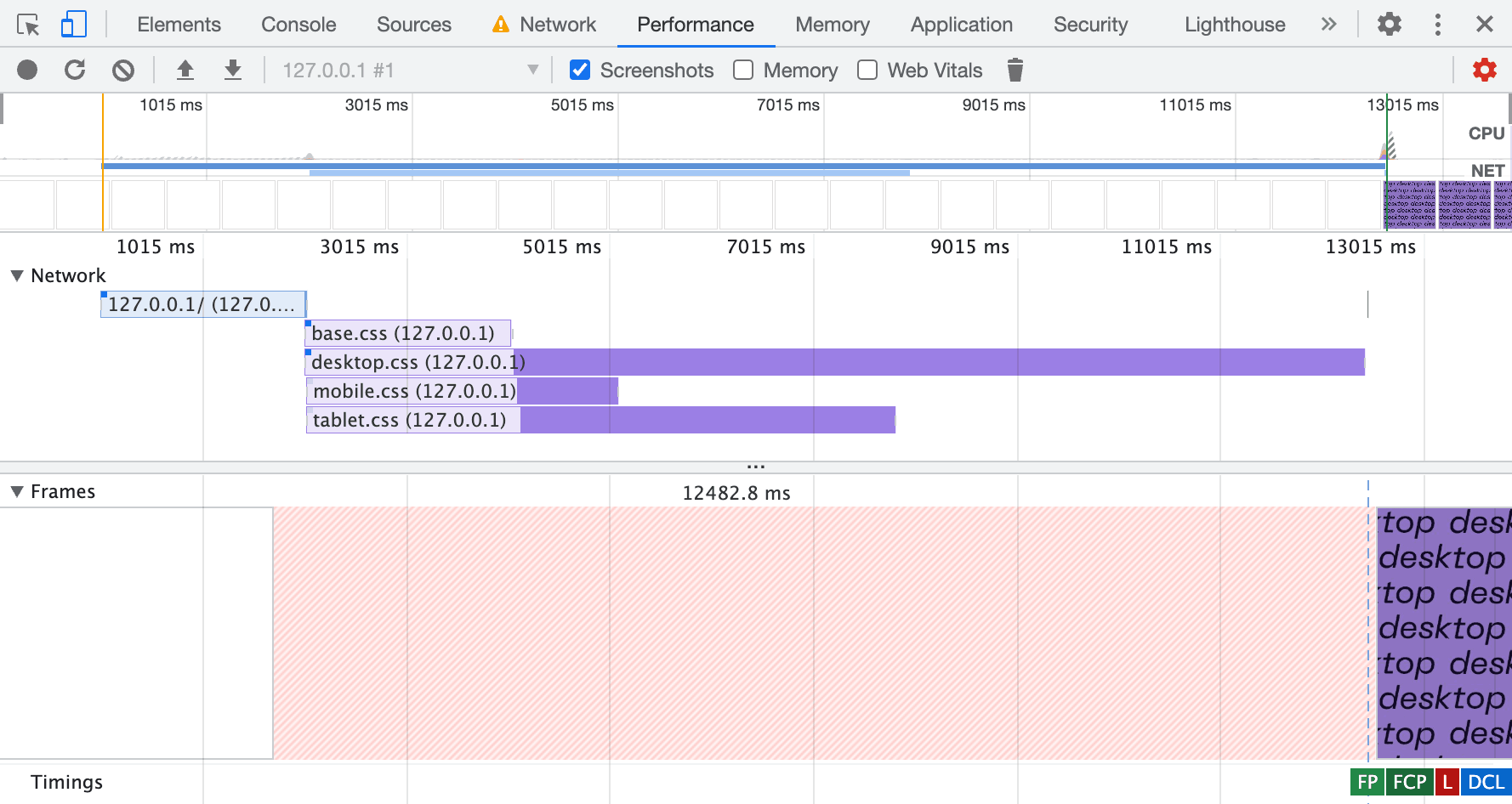Open the three-dot customize menu
Image resolution: width=1512 pixels, height=804 pixels.
(x=1438, y=24)
